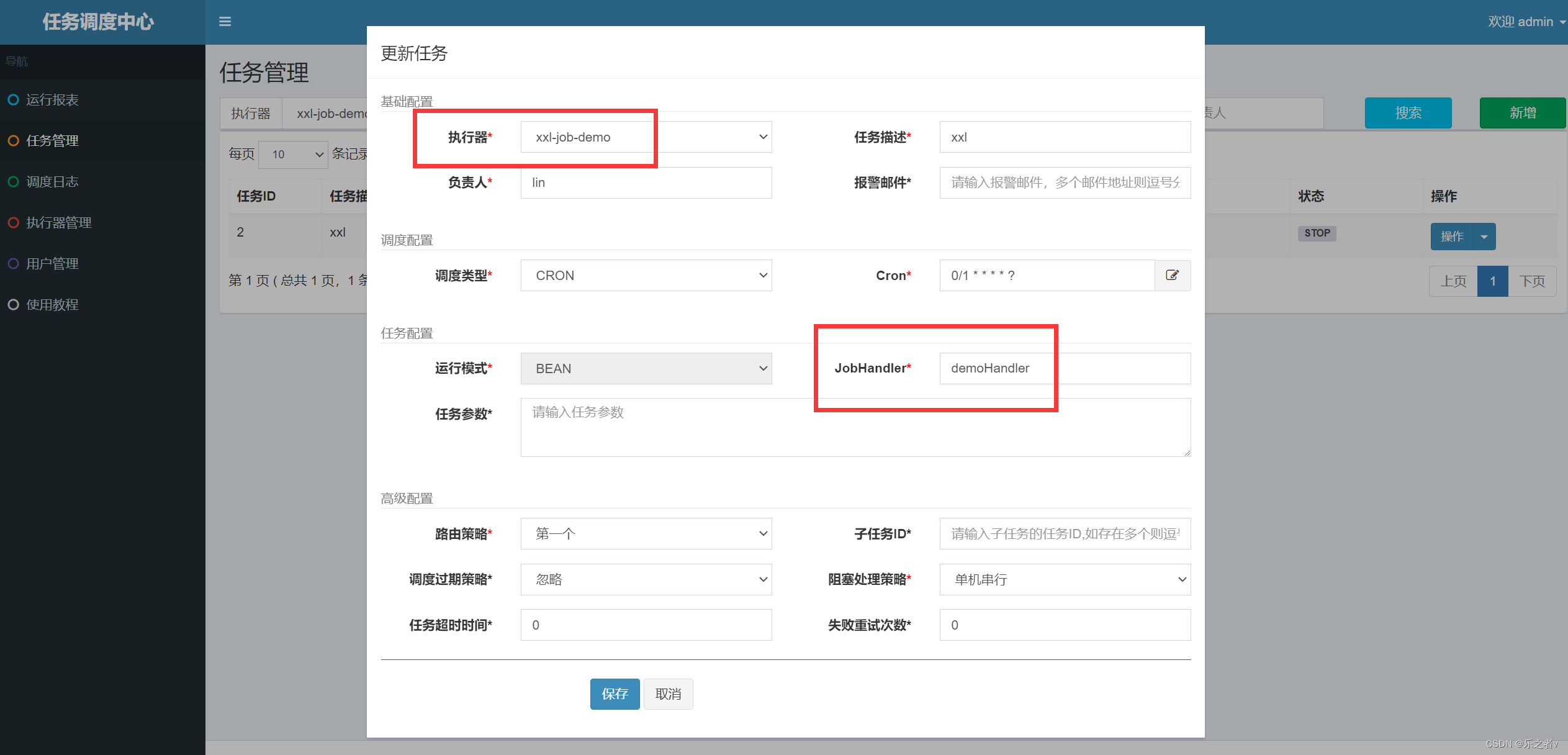
Task: Open 任务管理 in the sidebar
Action: coord(102,140)
